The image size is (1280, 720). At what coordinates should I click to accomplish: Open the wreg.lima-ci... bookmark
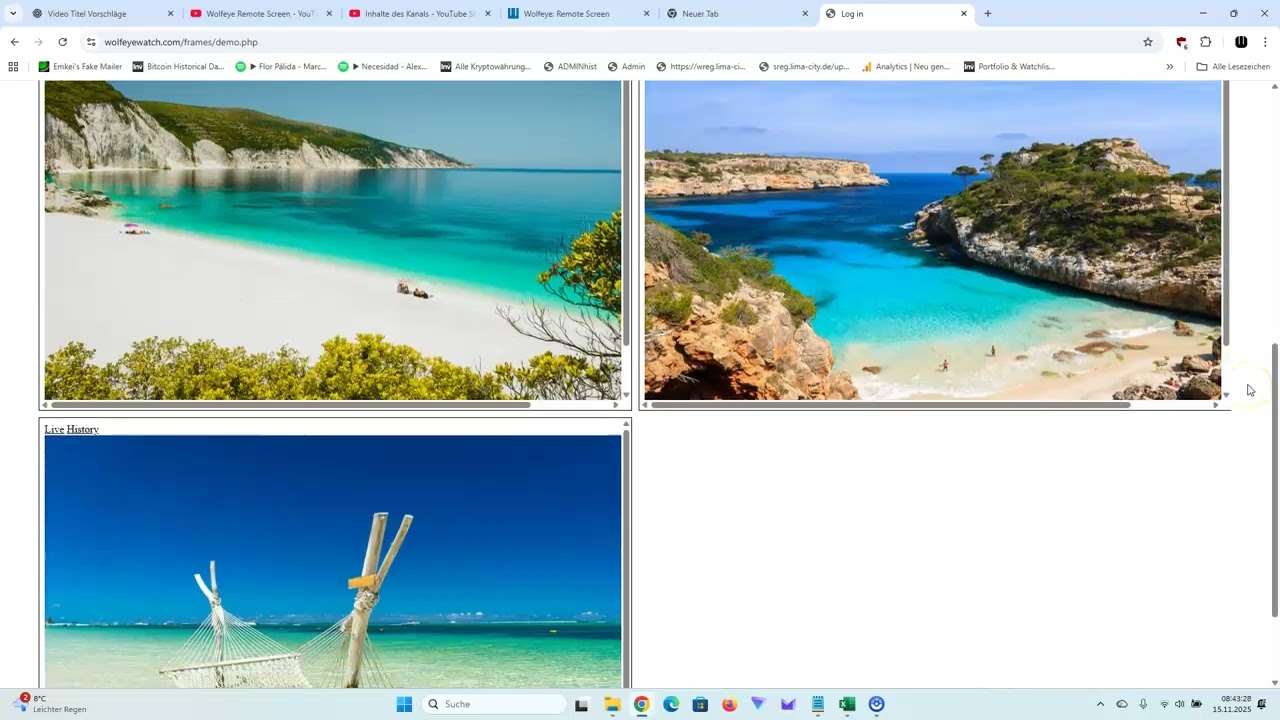click(x=701, y=67)
